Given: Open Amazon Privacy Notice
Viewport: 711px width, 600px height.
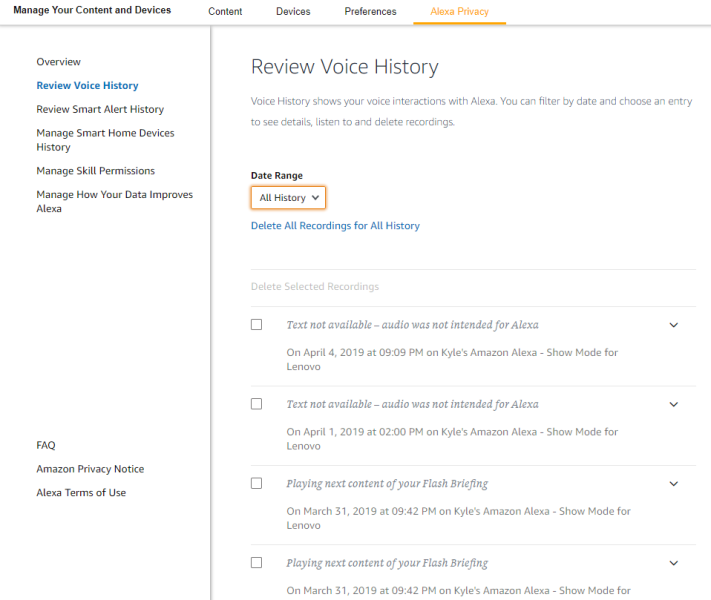Looking at the screenshot, I should (x=90, y=468).
